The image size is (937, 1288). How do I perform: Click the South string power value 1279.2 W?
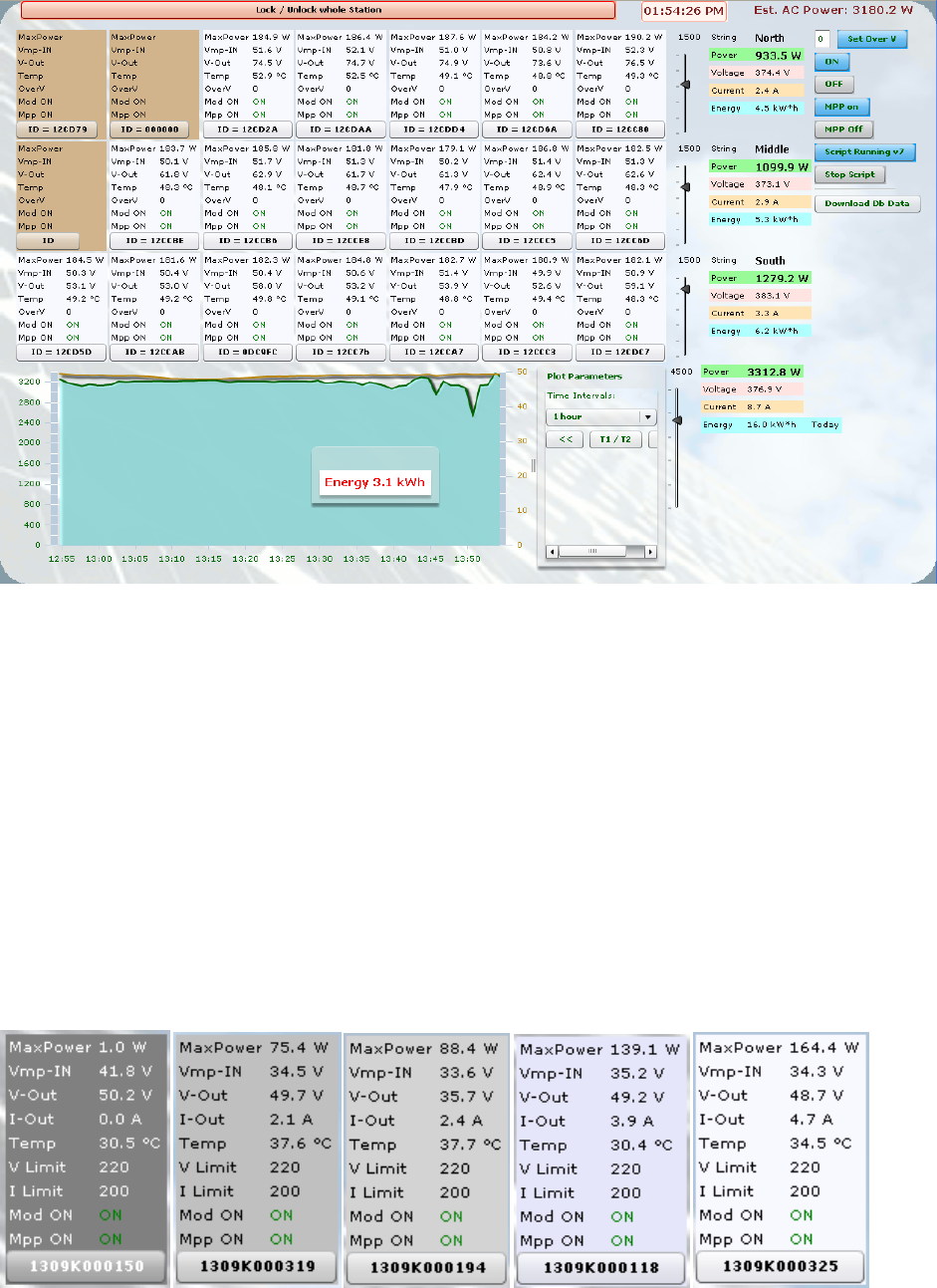(782, 279)
